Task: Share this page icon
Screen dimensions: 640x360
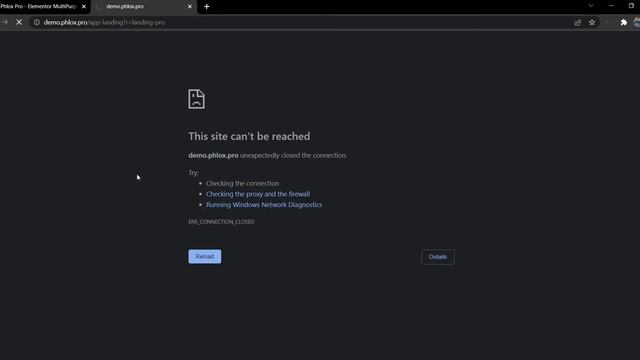Action: (578, 22)
